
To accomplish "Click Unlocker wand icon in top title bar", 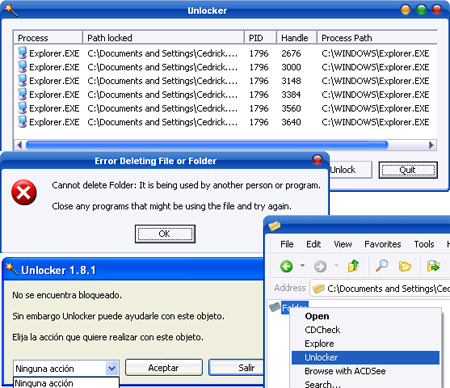I will click(x=11, y=10).
